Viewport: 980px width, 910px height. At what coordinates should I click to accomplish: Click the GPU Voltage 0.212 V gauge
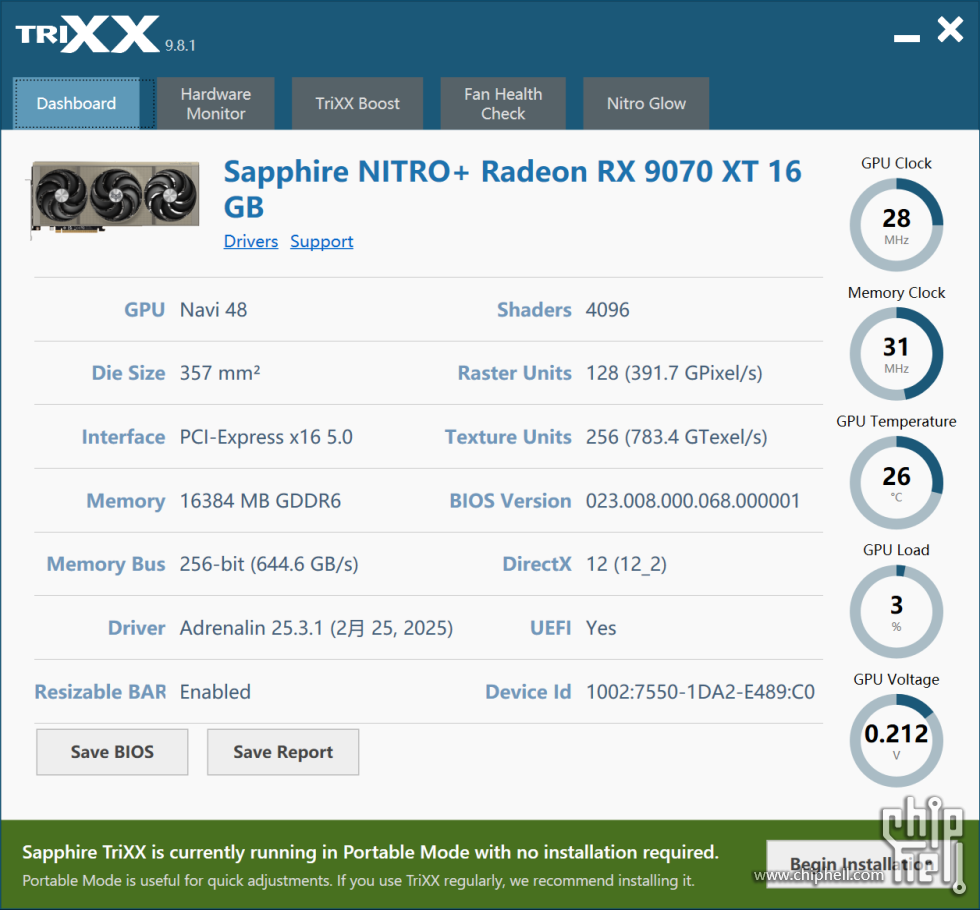coord(896,741)
